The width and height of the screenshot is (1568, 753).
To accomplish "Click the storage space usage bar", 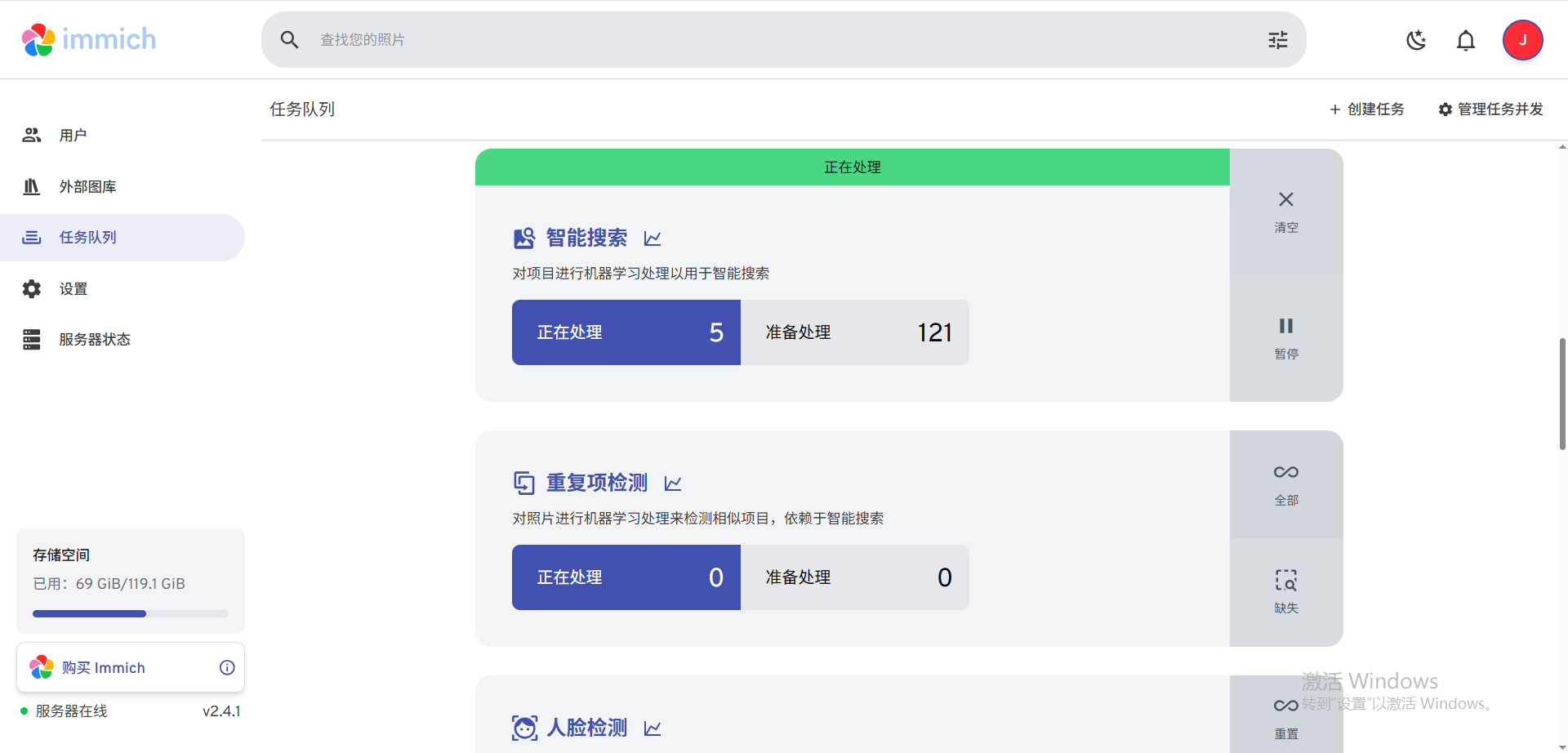I will [130, 613].
